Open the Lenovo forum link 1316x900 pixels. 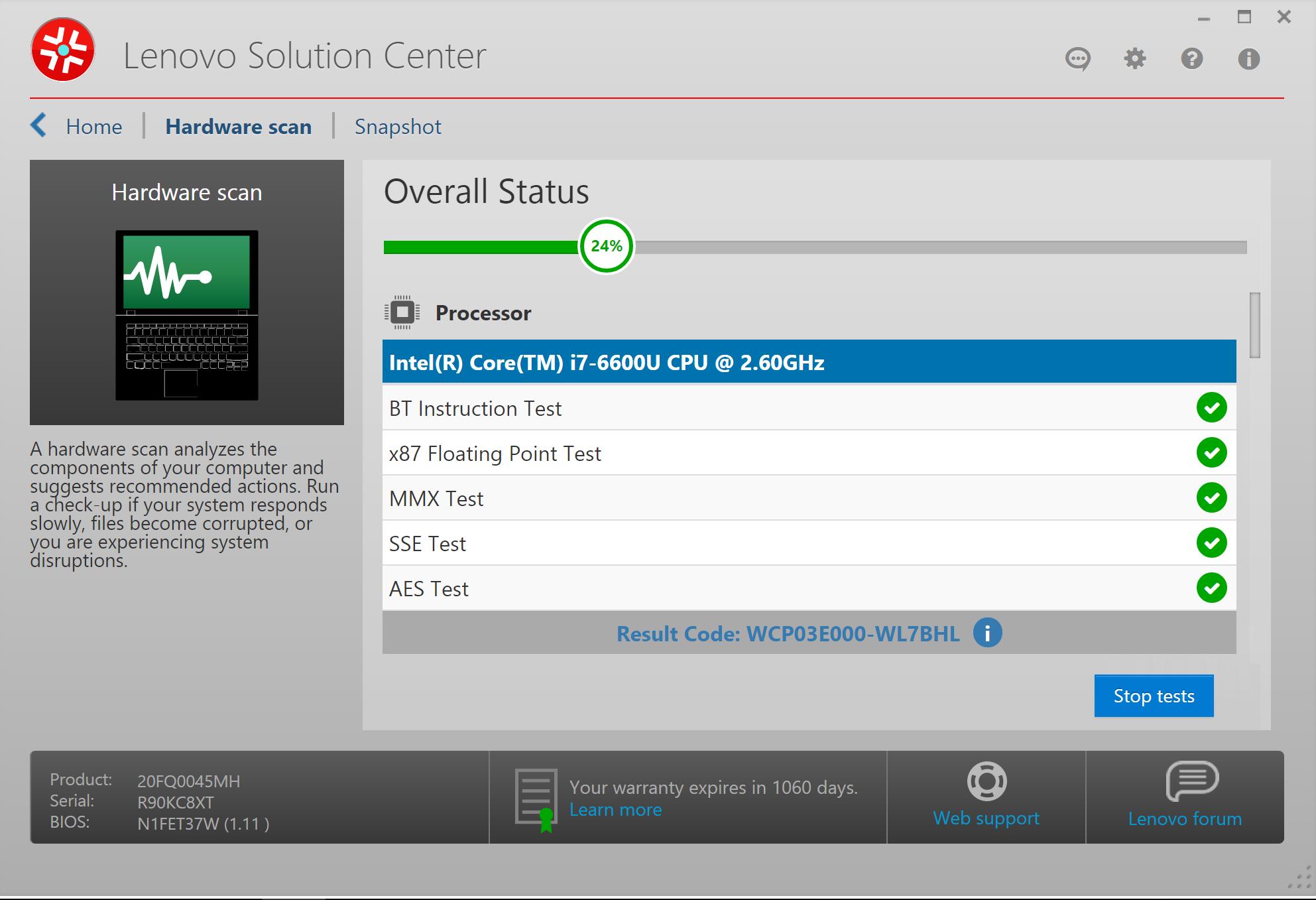tap(1185, 818)
